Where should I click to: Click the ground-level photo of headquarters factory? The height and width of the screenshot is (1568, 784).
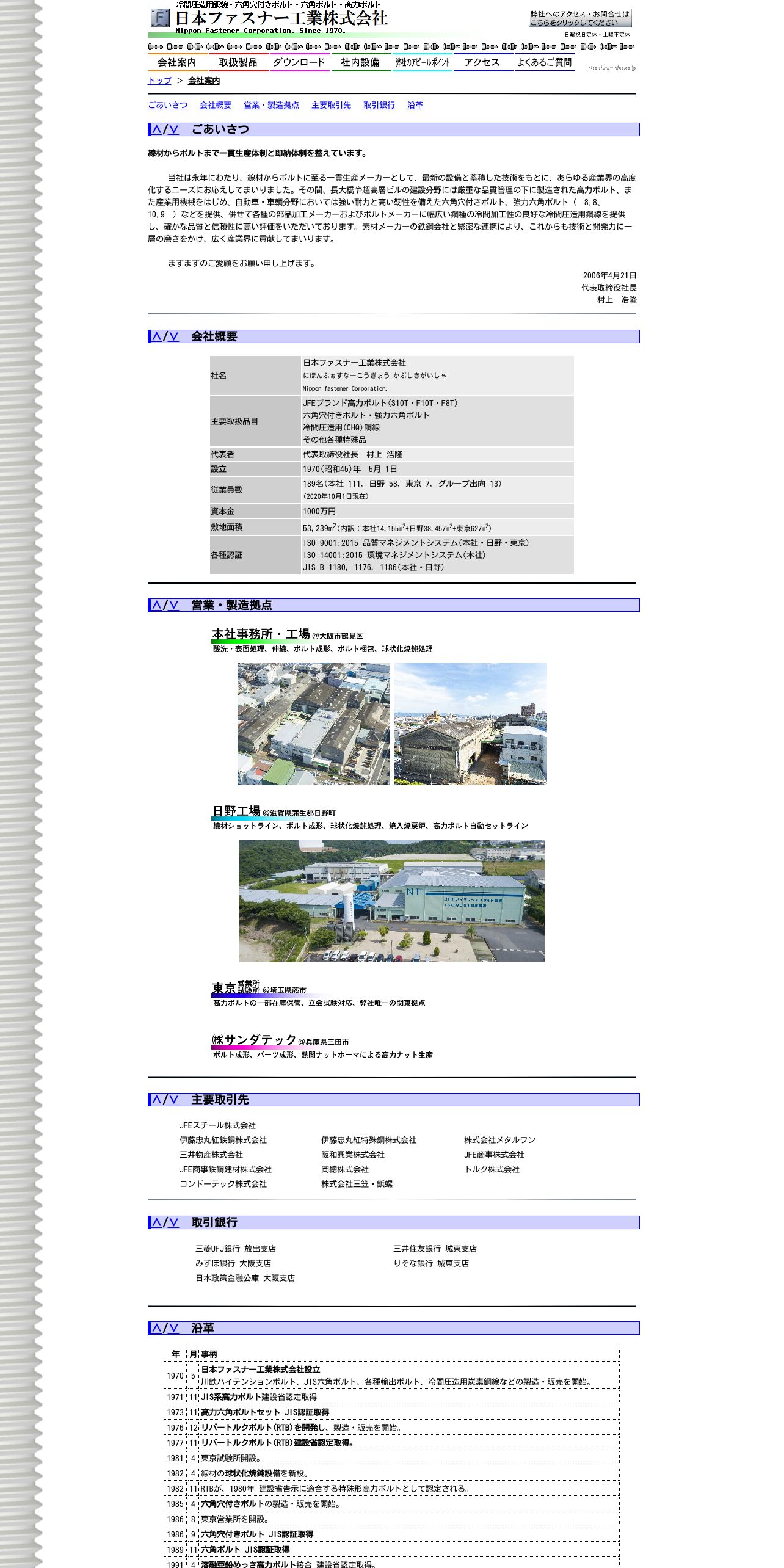point(471,724)
